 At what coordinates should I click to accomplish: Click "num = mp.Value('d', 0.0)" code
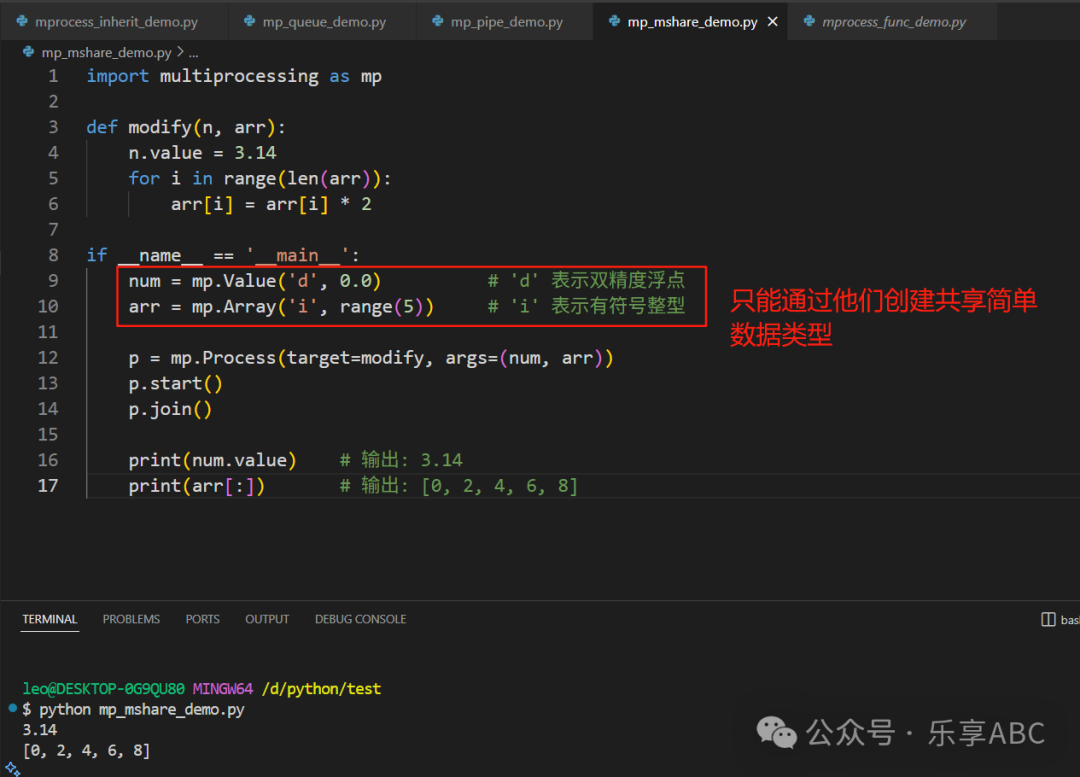[255, 281]
